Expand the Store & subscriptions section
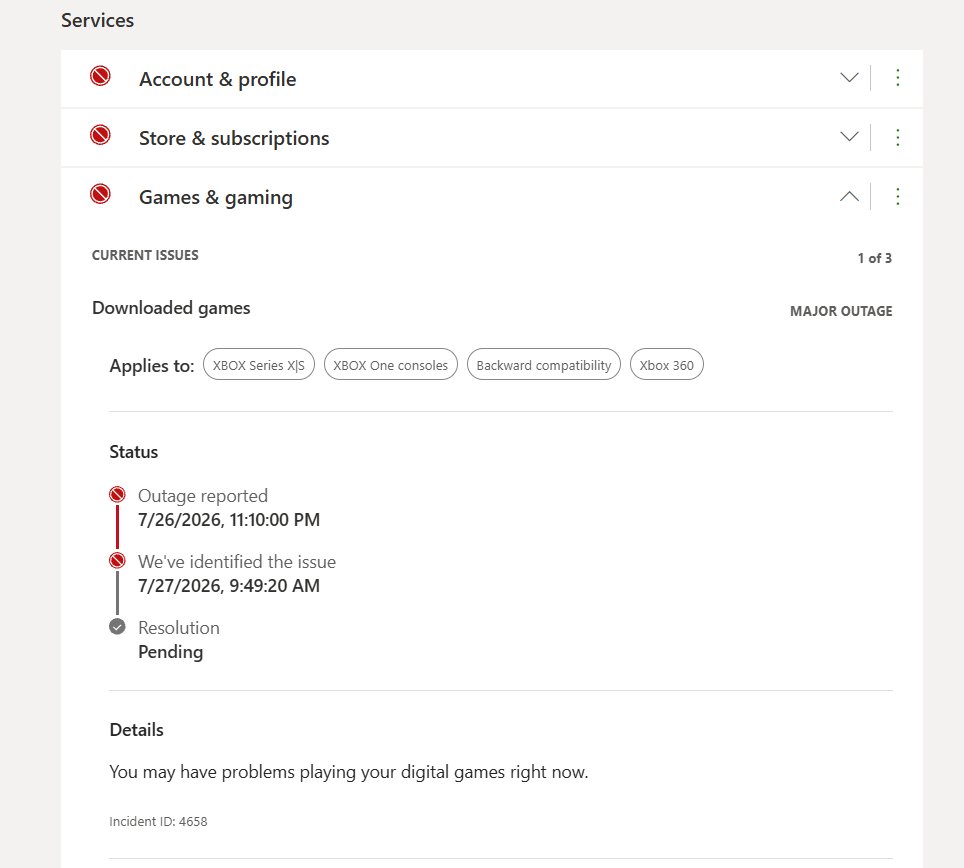Image resolution: width=964 pixels, height=868 pixels. (849, 136)
